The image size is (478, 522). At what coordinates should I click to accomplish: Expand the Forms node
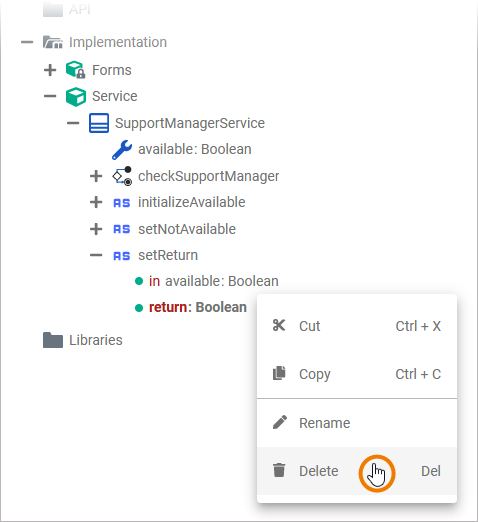(x=50, y=70)
